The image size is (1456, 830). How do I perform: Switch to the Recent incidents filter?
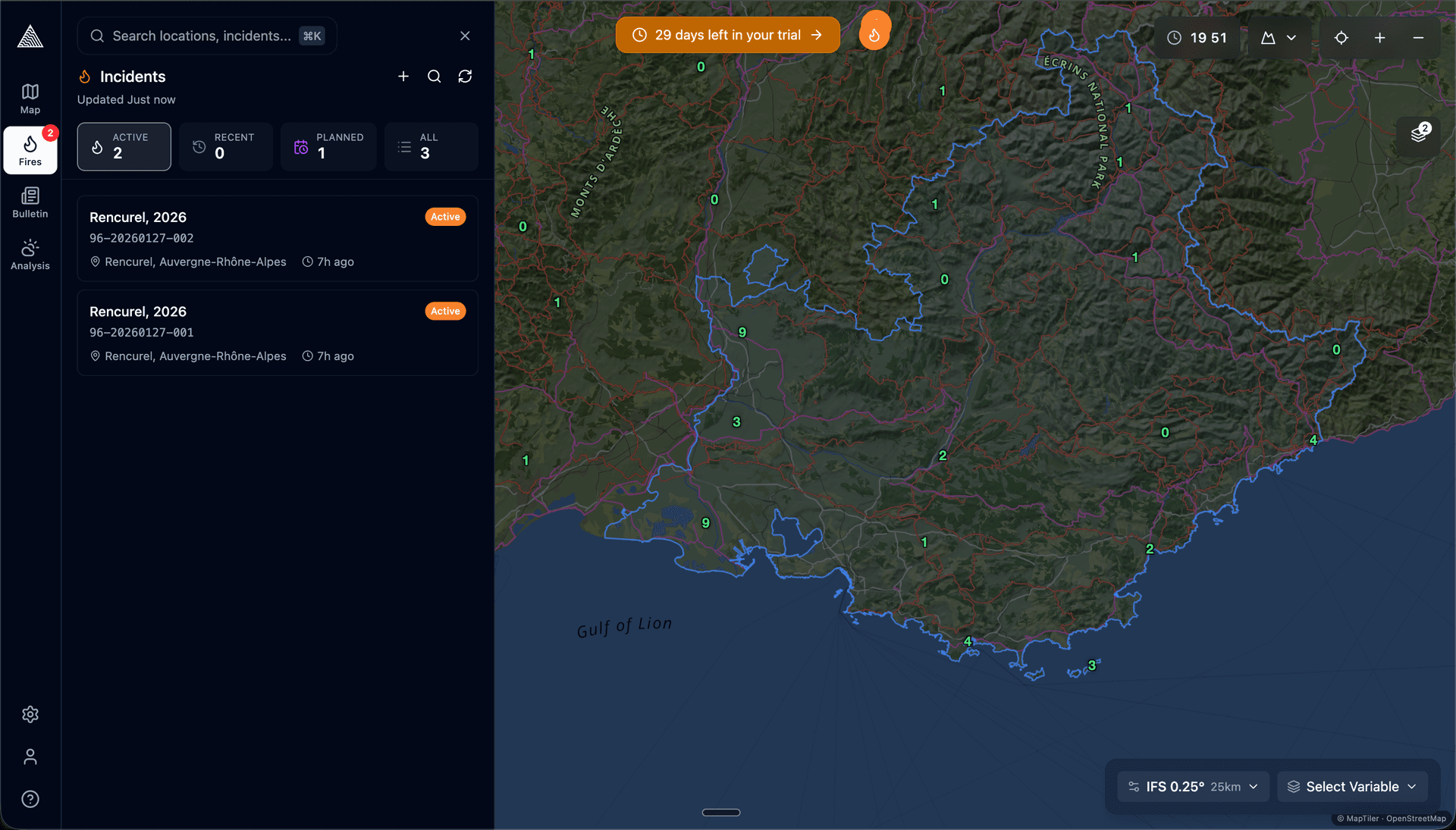click(225, 146)
